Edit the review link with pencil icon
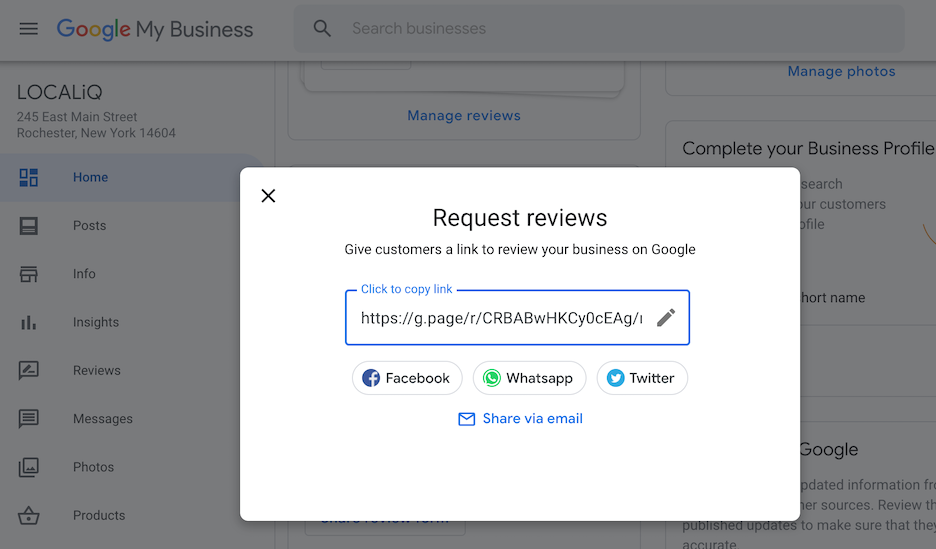 [666, 317]
